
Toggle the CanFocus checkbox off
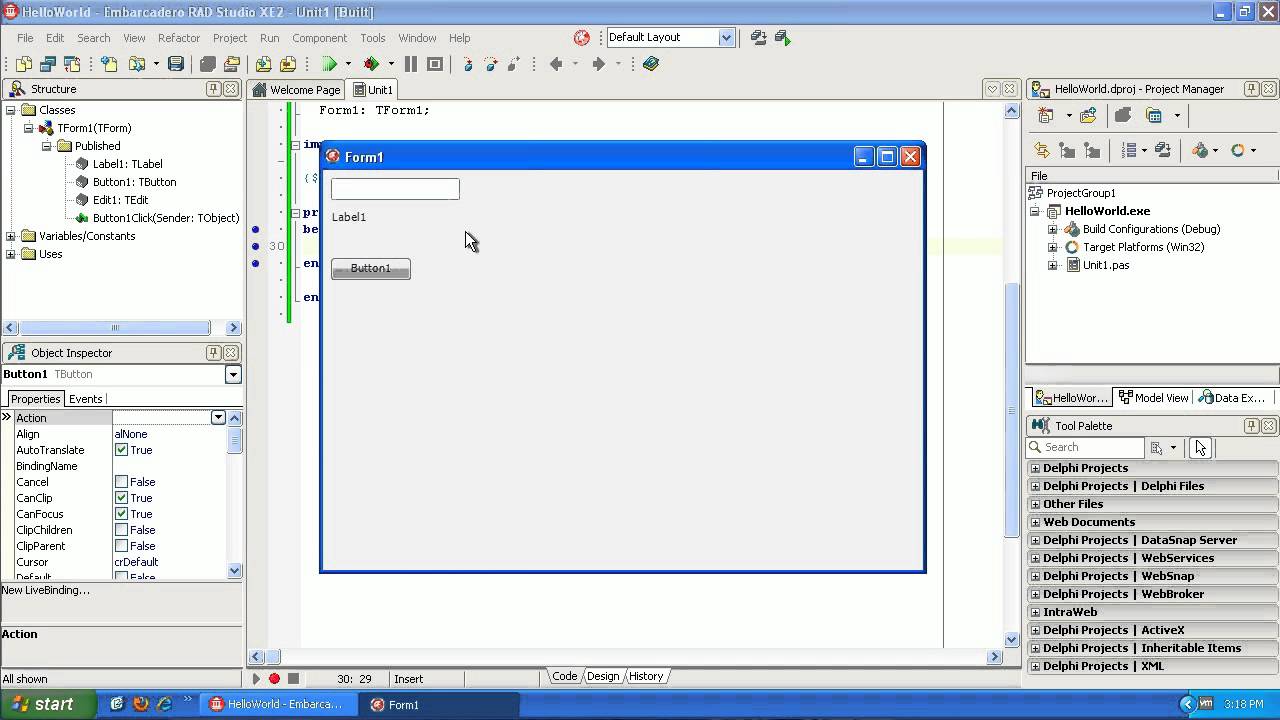121,513
